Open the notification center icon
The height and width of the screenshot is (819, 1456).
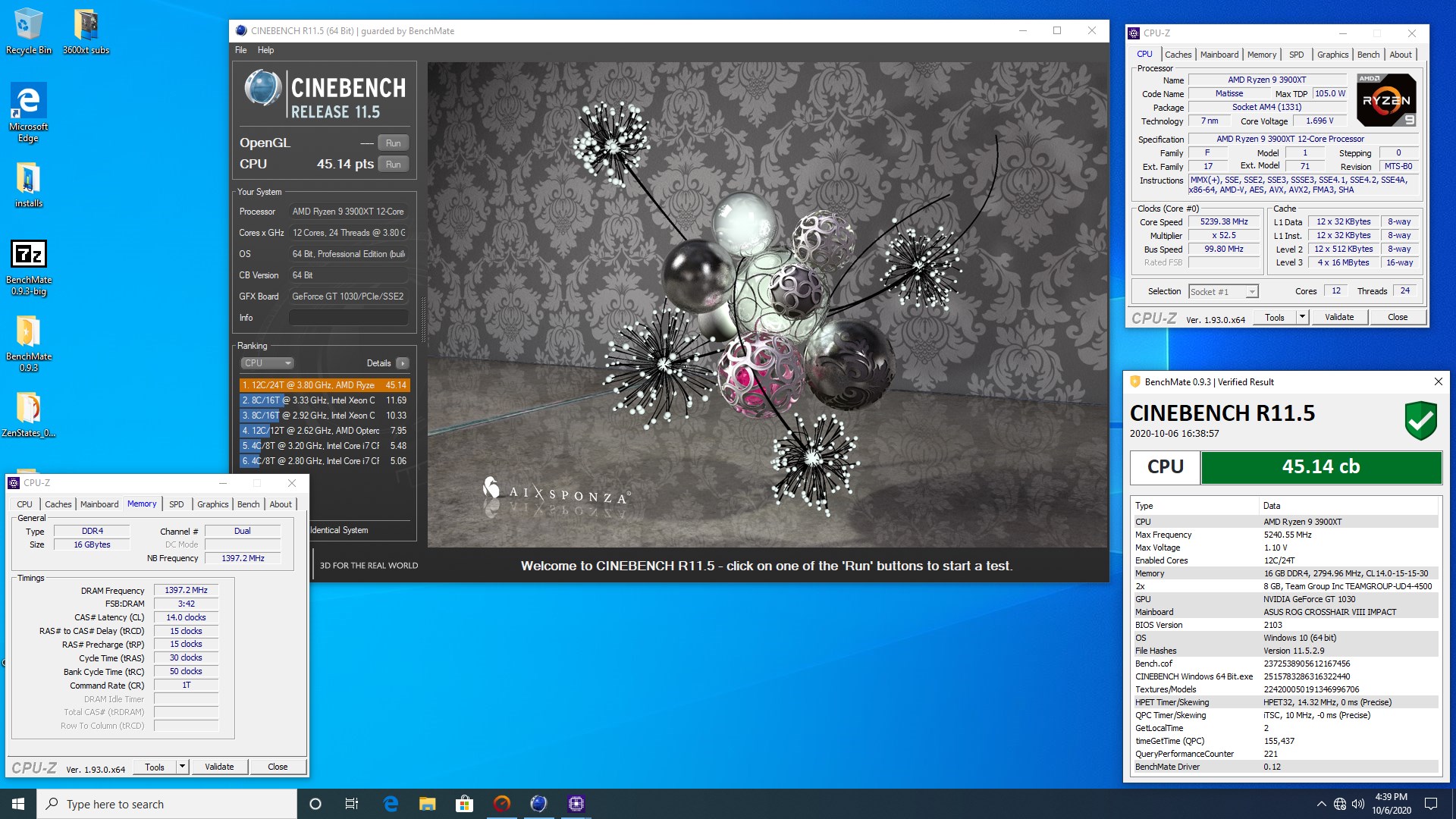(1431, 804)
